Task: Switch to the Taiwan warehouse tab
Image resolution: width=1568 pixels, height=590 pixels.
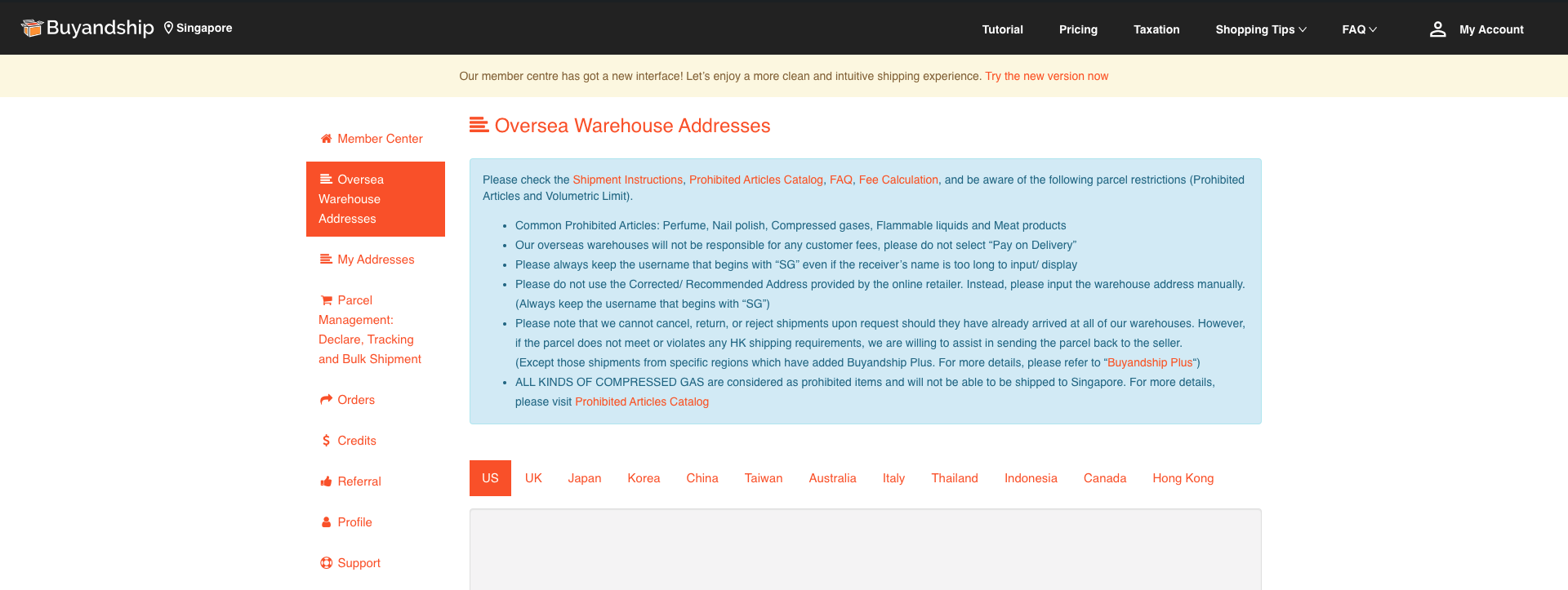Action: (764, 478)
